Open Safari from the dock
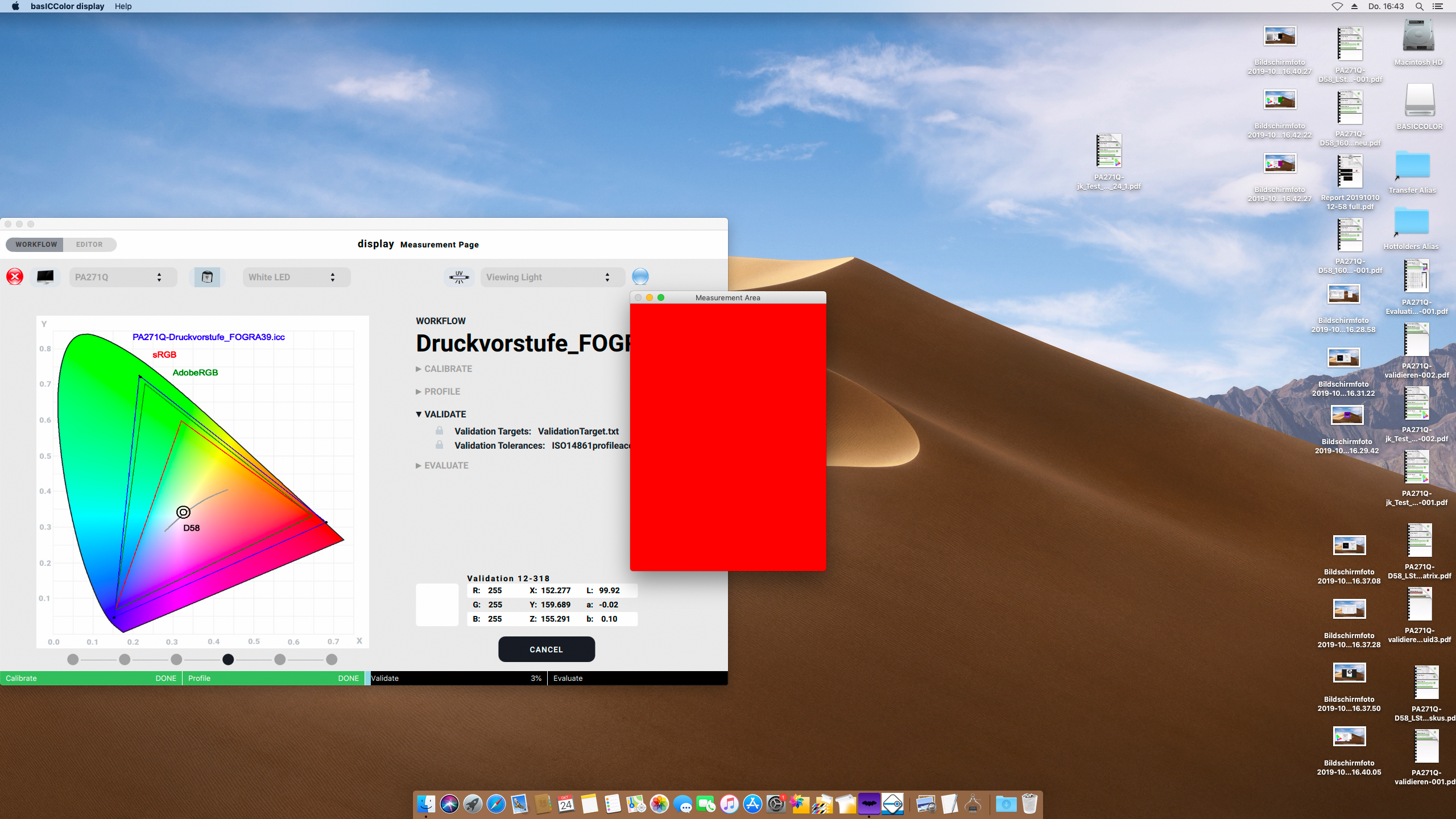This screenshot has height=819, width=1456. tap(496, 804)
